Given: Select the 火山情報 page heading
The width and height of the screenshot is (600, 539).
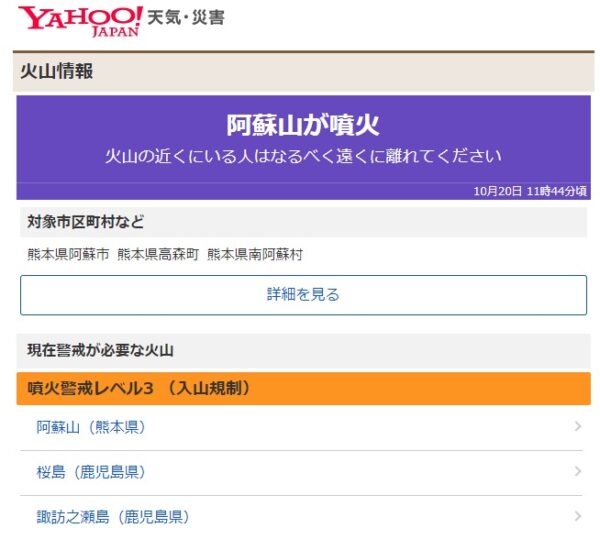Looking at the screenshot, I should click(x=57, y=71).
